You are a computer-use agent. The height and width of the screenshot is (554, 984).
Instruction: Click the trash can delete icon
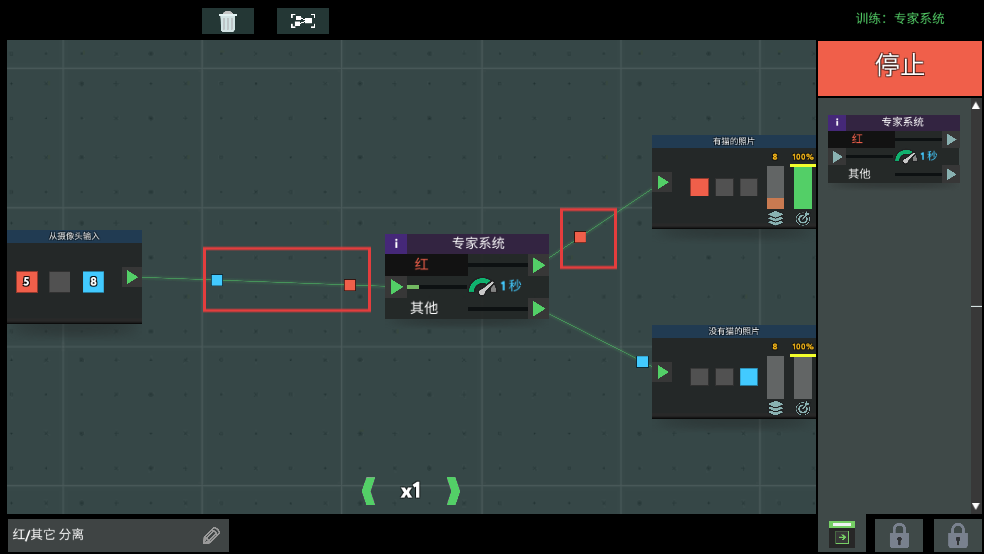point(228,21)
